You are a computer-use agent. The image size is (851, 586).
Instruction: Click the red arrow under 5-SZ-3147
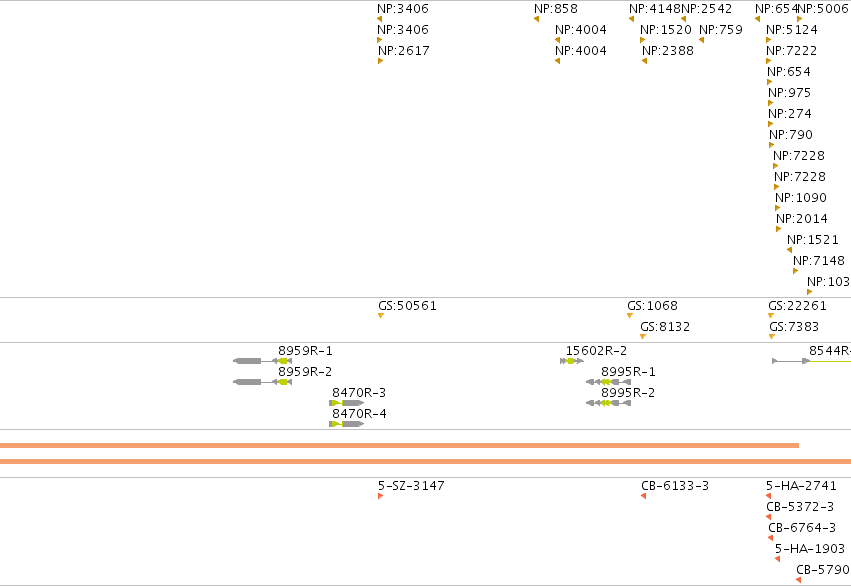tap(380, 496)
